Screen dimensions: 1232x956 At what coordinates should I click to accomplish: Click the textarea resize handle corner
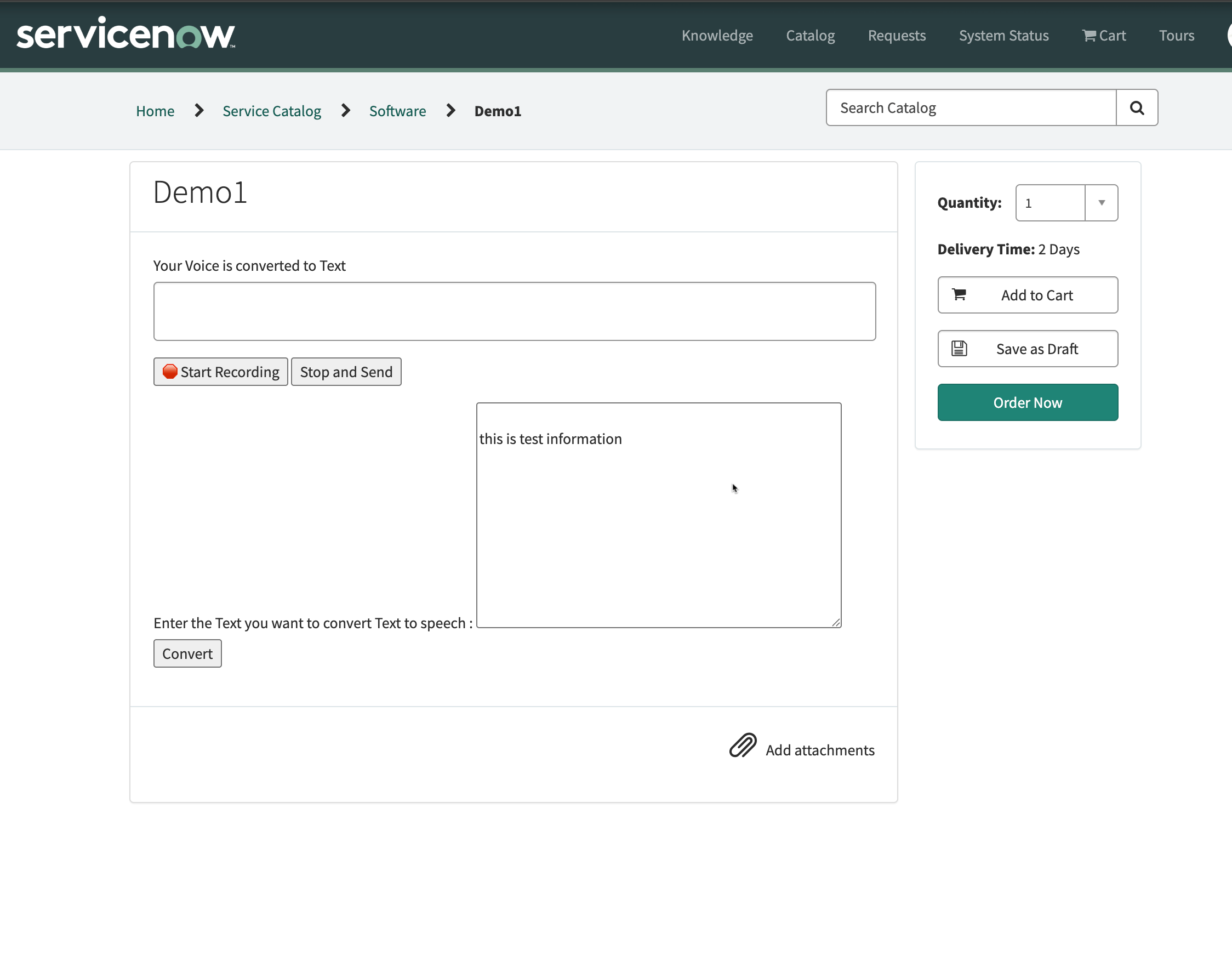835,623
